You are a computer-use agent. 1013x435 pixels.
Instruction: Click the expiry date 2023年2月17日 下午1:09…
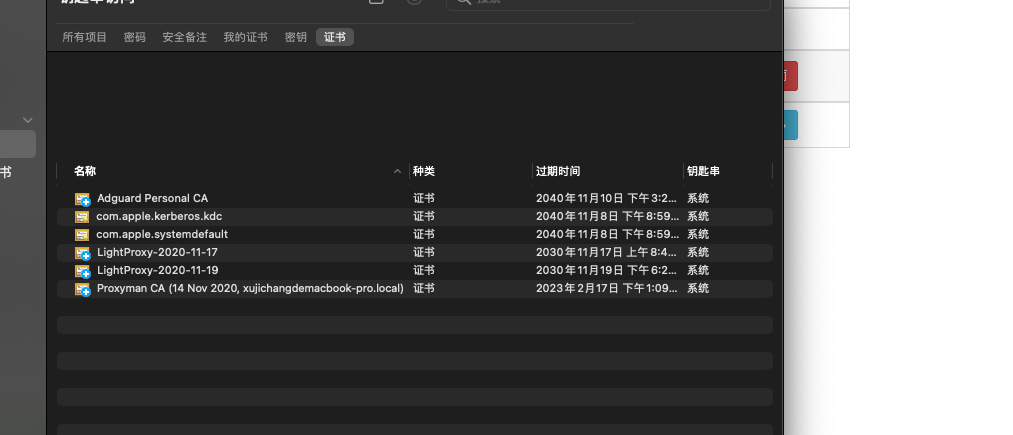coord(607,289)
